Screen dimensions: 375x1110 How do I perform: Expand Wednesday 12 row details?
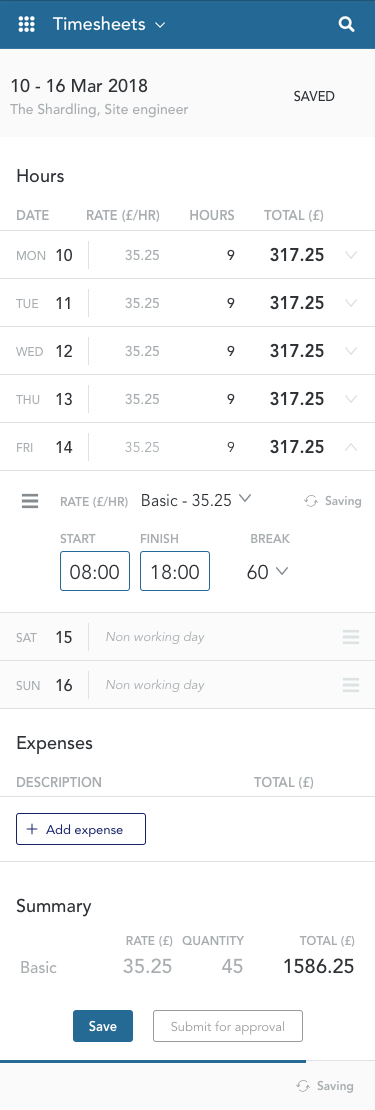[x=350, y=351]
